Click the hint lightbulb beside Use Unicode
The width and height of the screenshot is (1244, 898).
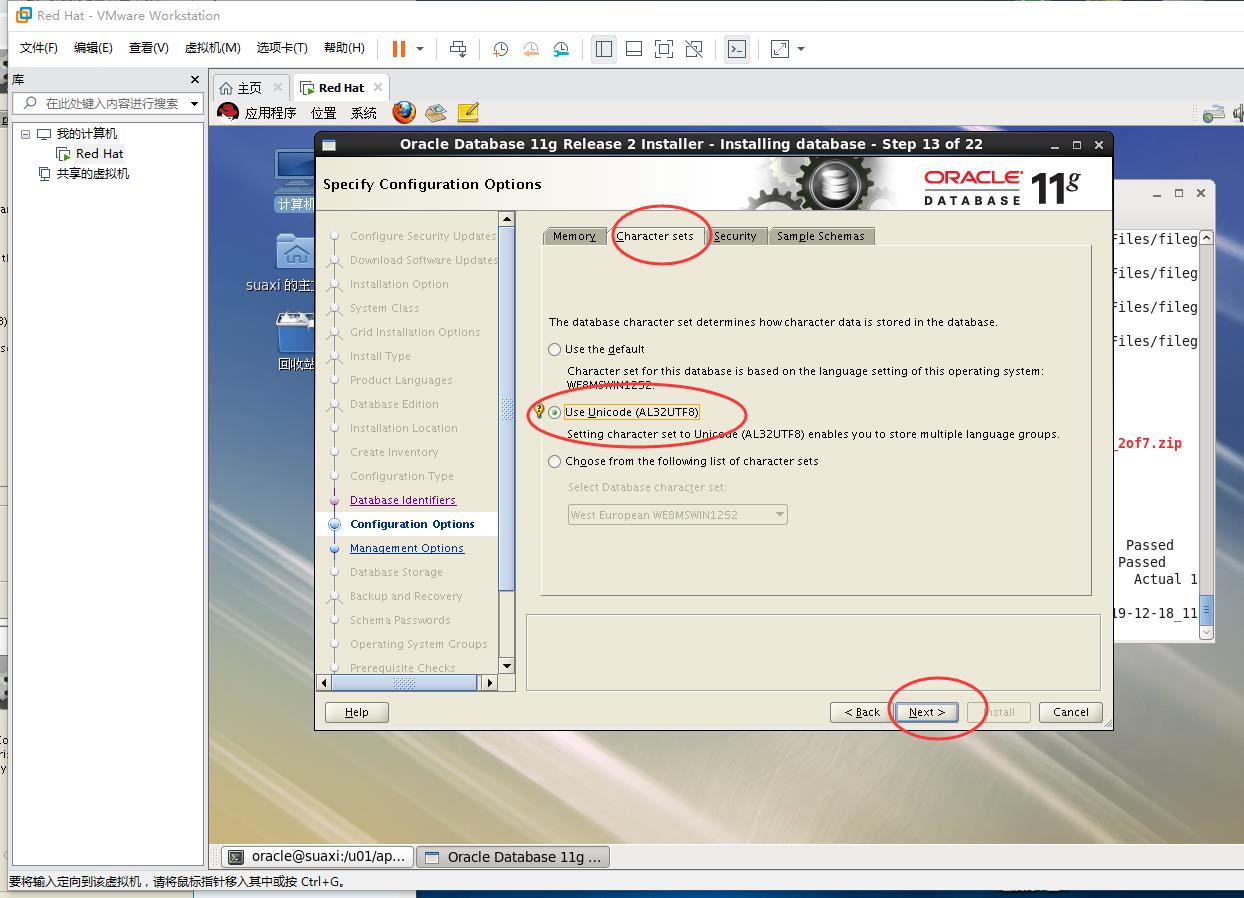(539, 411)
